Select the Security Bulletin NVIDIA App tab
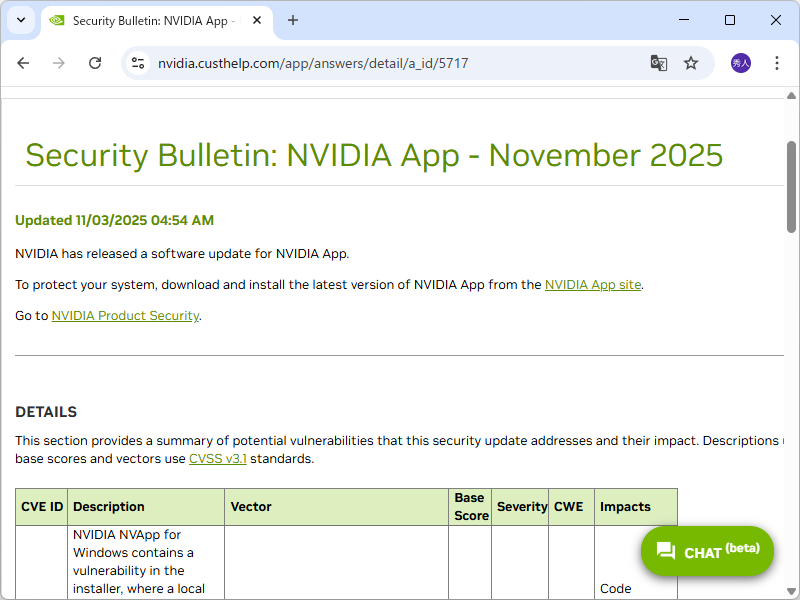Image resolution: width=800 pixels, height=600 pixels. point(157,21)
